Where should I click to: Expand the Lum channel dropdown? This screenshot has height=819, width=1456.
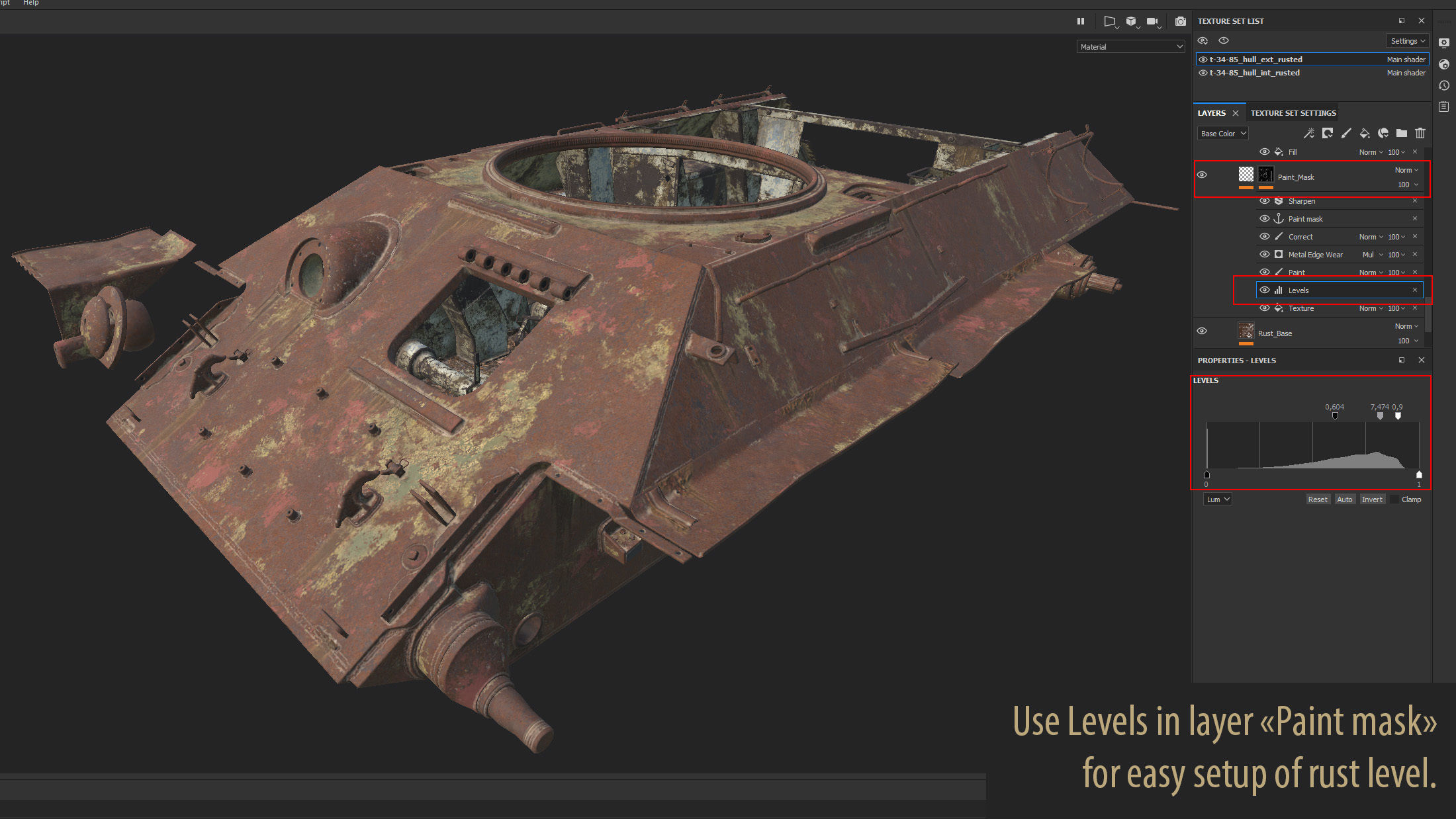[1217, 499]
